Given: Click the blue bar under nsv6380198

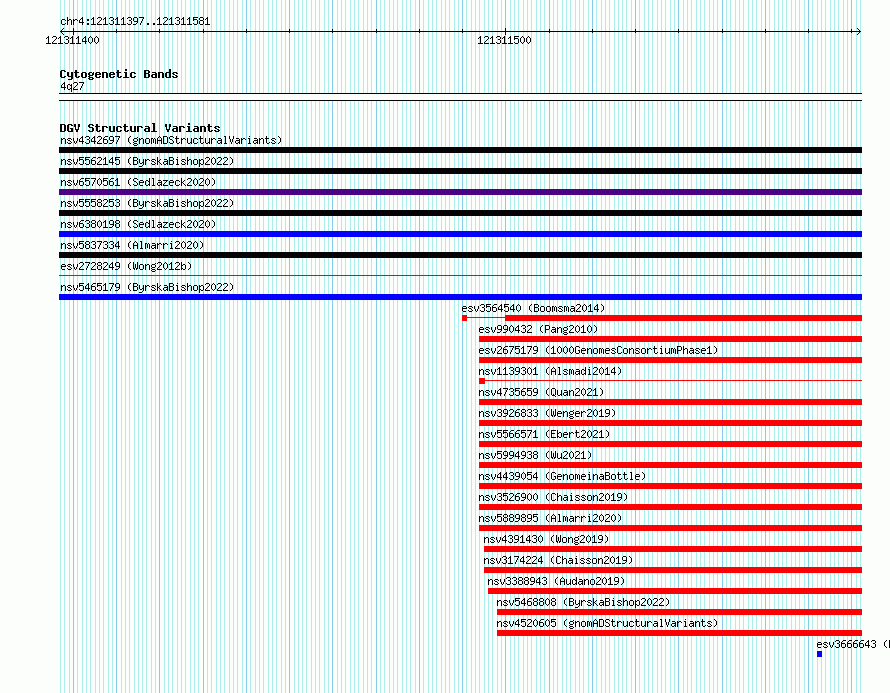Looking at the screenshot, I should pos(460,234).
